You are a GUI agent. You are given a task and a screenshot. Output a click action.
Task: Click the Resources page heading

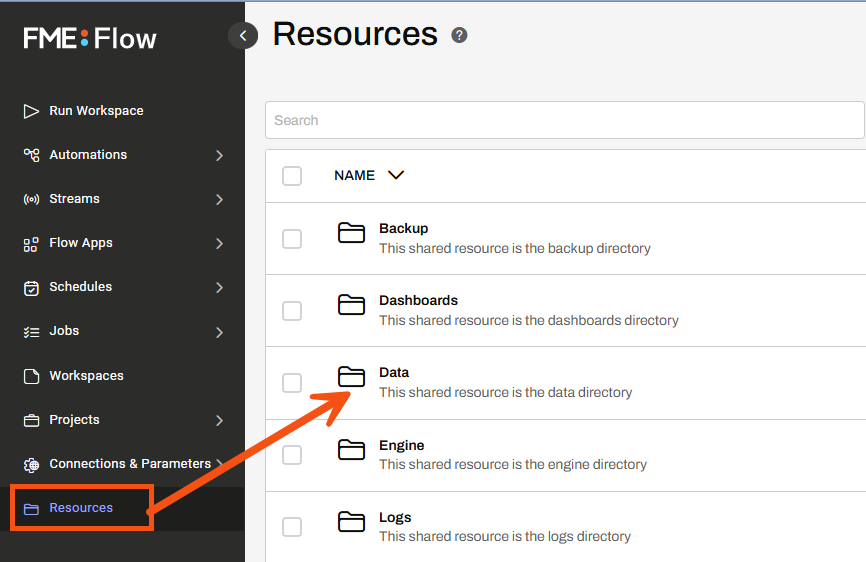[x=355, y=34]
